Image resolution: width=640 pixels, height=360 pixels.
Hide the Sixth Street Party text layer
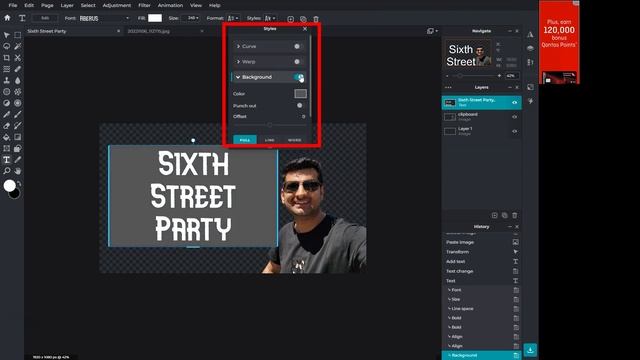point(514,102)
